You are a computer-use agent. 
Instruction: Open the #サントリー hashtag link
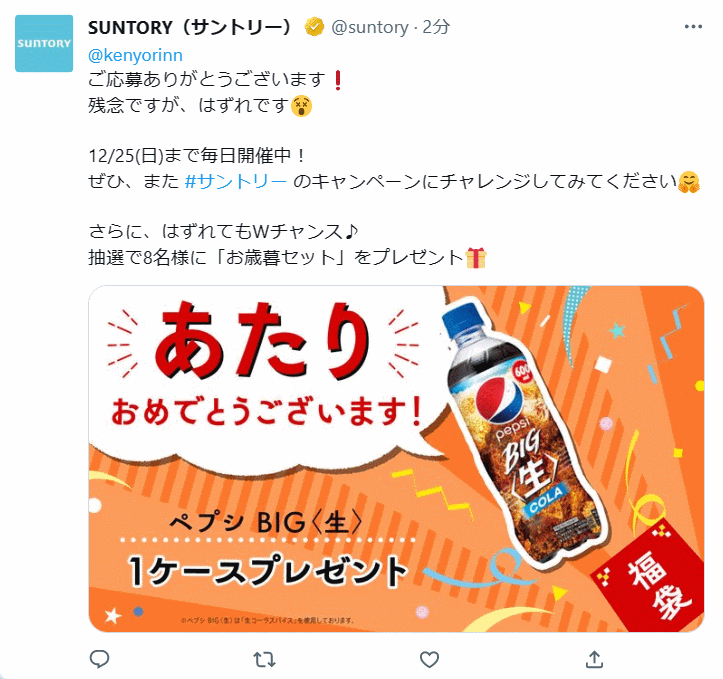(x=236, y=181)
